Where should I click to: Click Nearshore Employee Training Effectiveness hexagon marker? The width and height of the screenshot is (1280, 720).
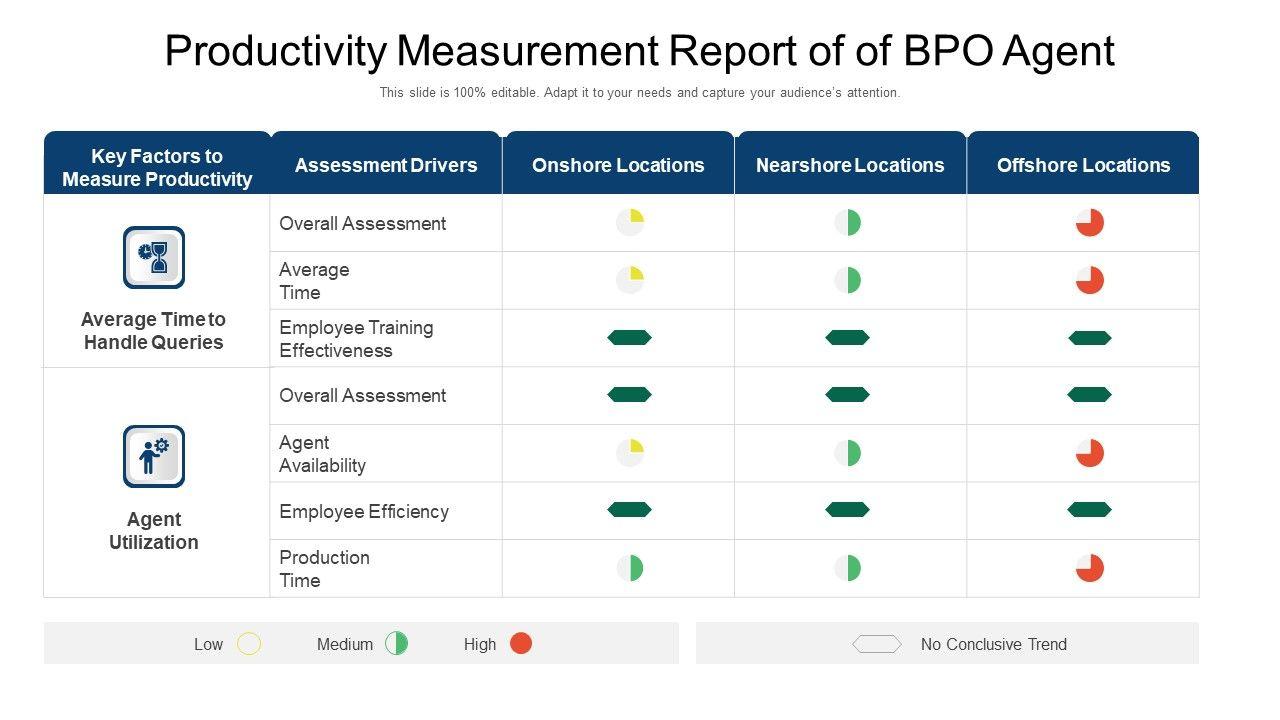(x=847, y=338)
